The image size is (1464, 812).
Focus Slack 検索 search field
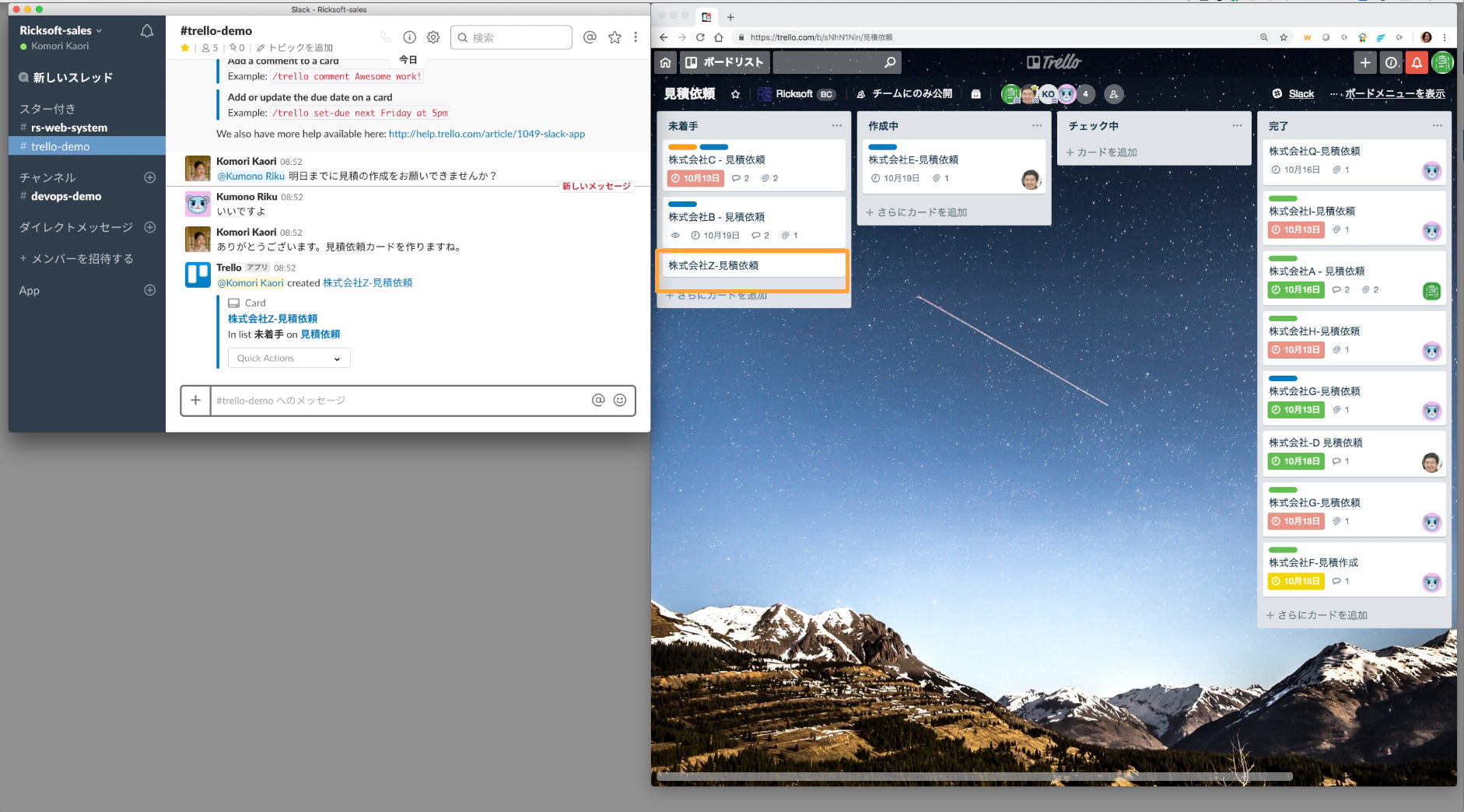(x=511, y=37)
